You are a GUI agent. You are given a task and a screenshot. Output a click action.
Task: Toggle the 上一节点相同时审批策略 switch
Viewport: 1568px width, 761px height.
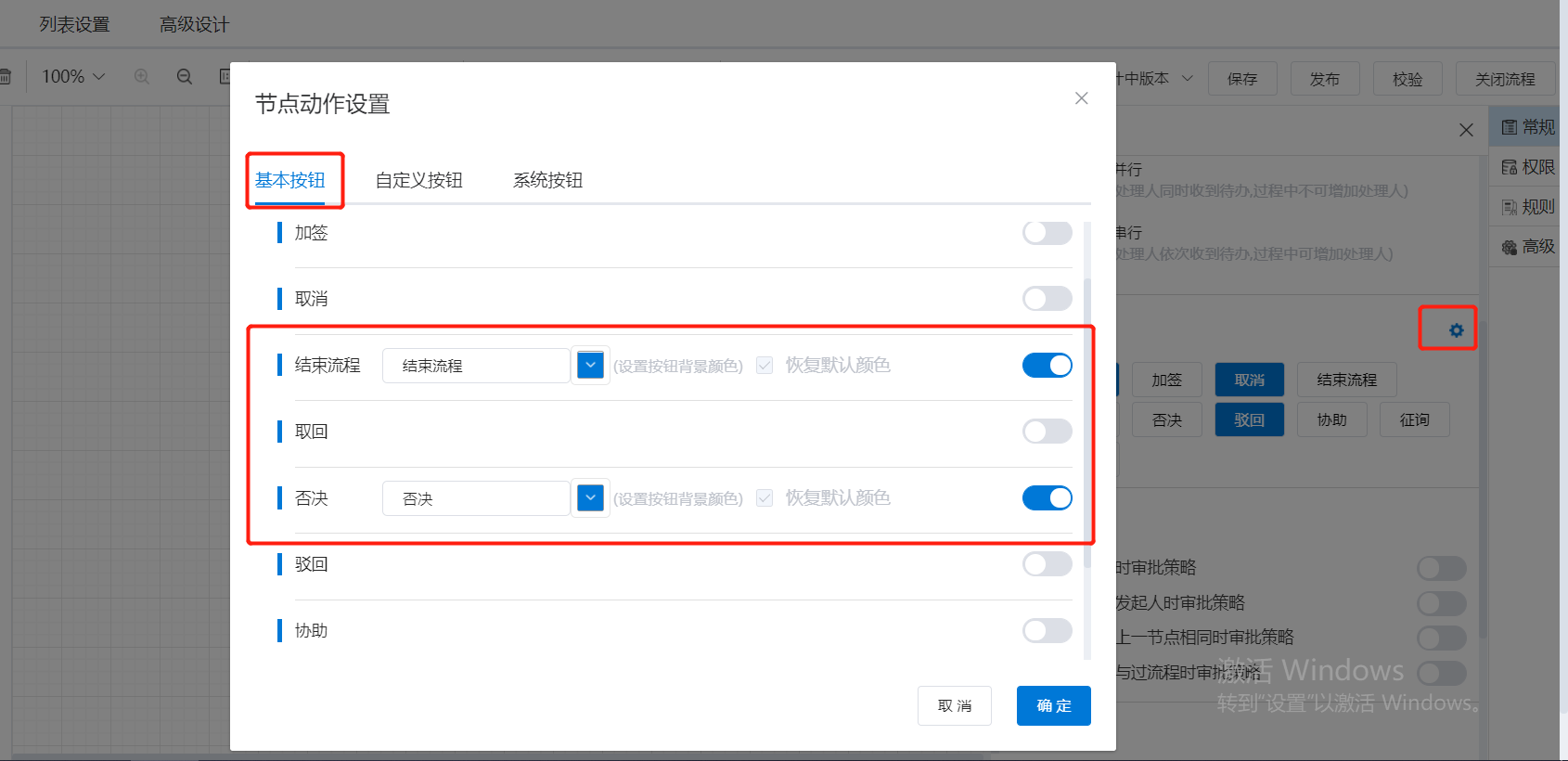tap(1442, 638)
